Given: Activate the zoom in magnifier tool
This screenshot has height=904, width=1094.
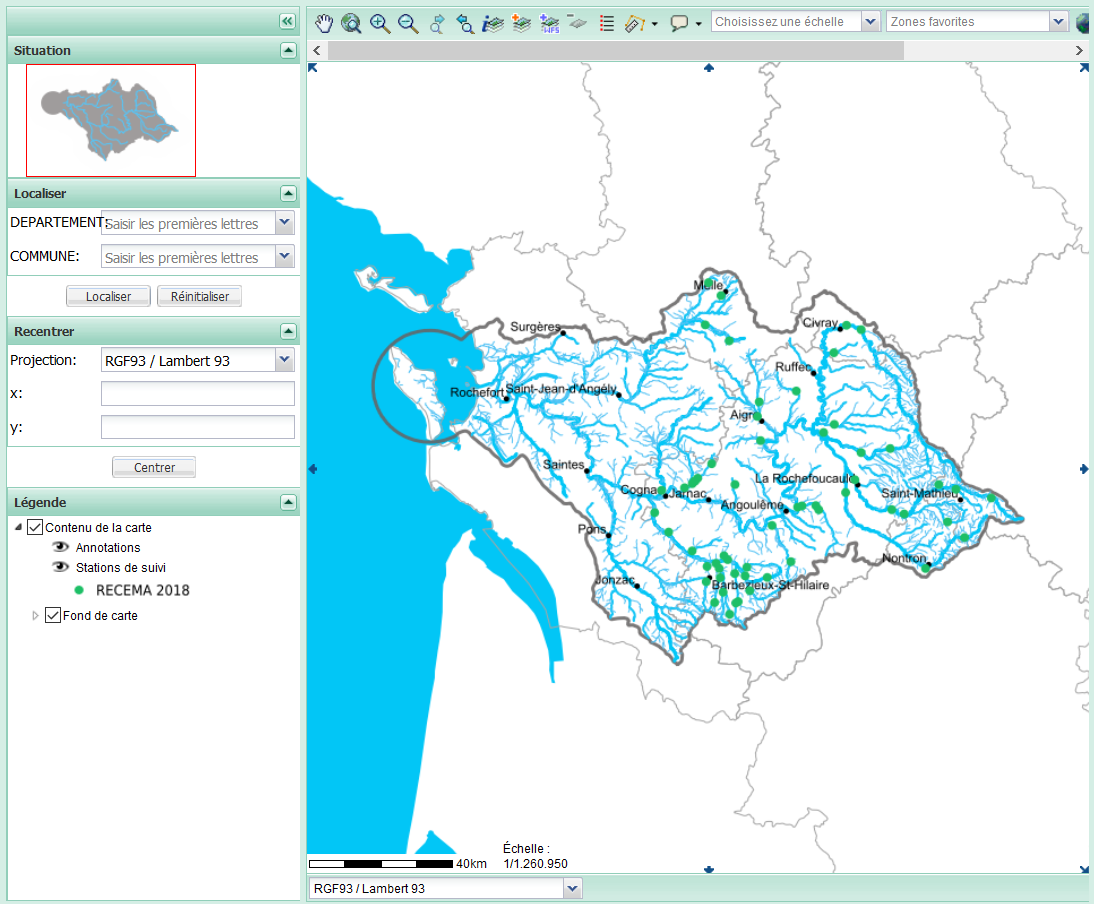Looking at the screenshot, I should 380,23.
